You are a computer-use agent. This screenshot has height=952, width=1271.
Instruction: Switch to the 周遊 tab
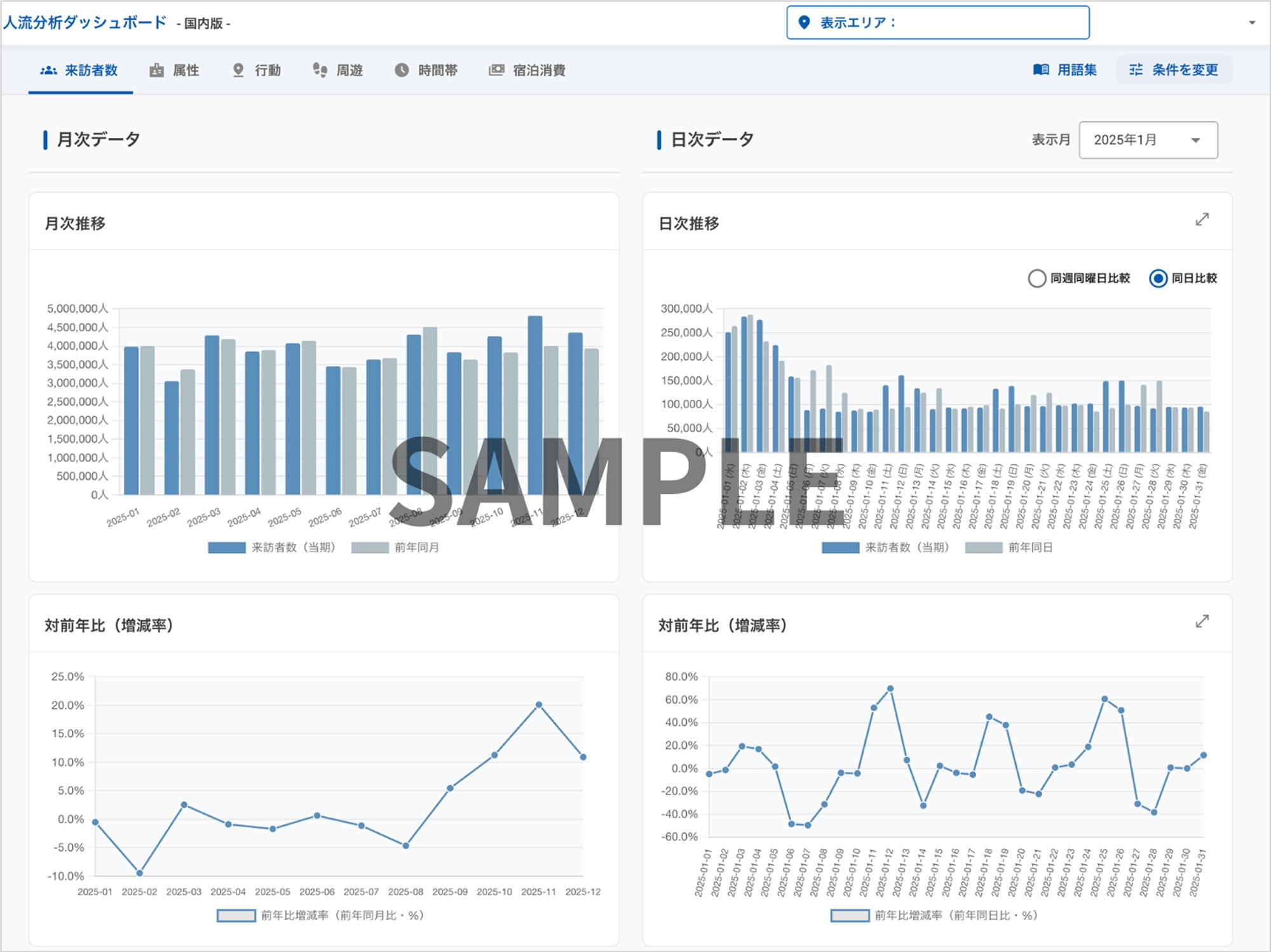[338, 71]
